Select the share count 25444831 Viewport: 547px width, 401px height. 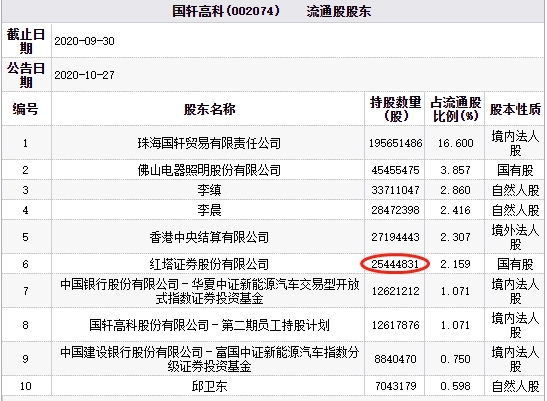click(x=395, y=264)
